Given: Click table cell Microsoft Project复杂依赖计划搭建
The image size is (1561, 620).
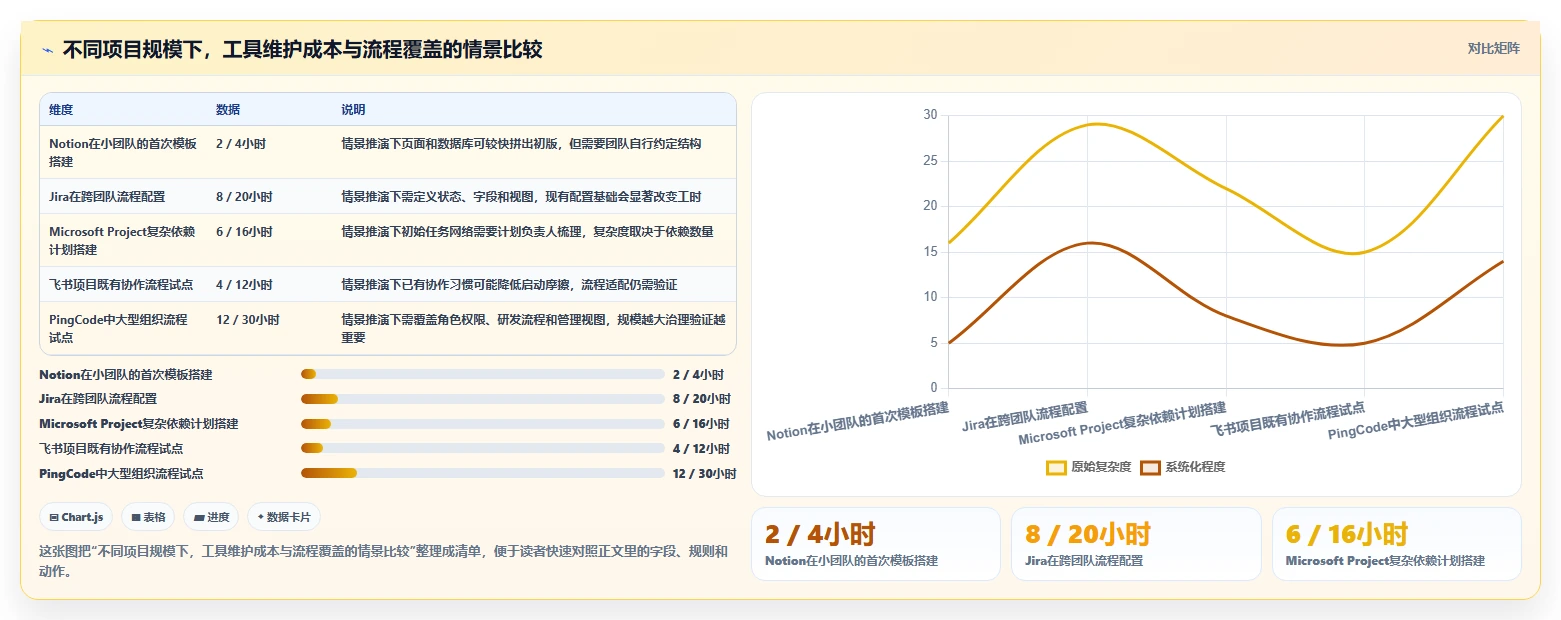Looking at the screenshot, I should click(123, 240).
